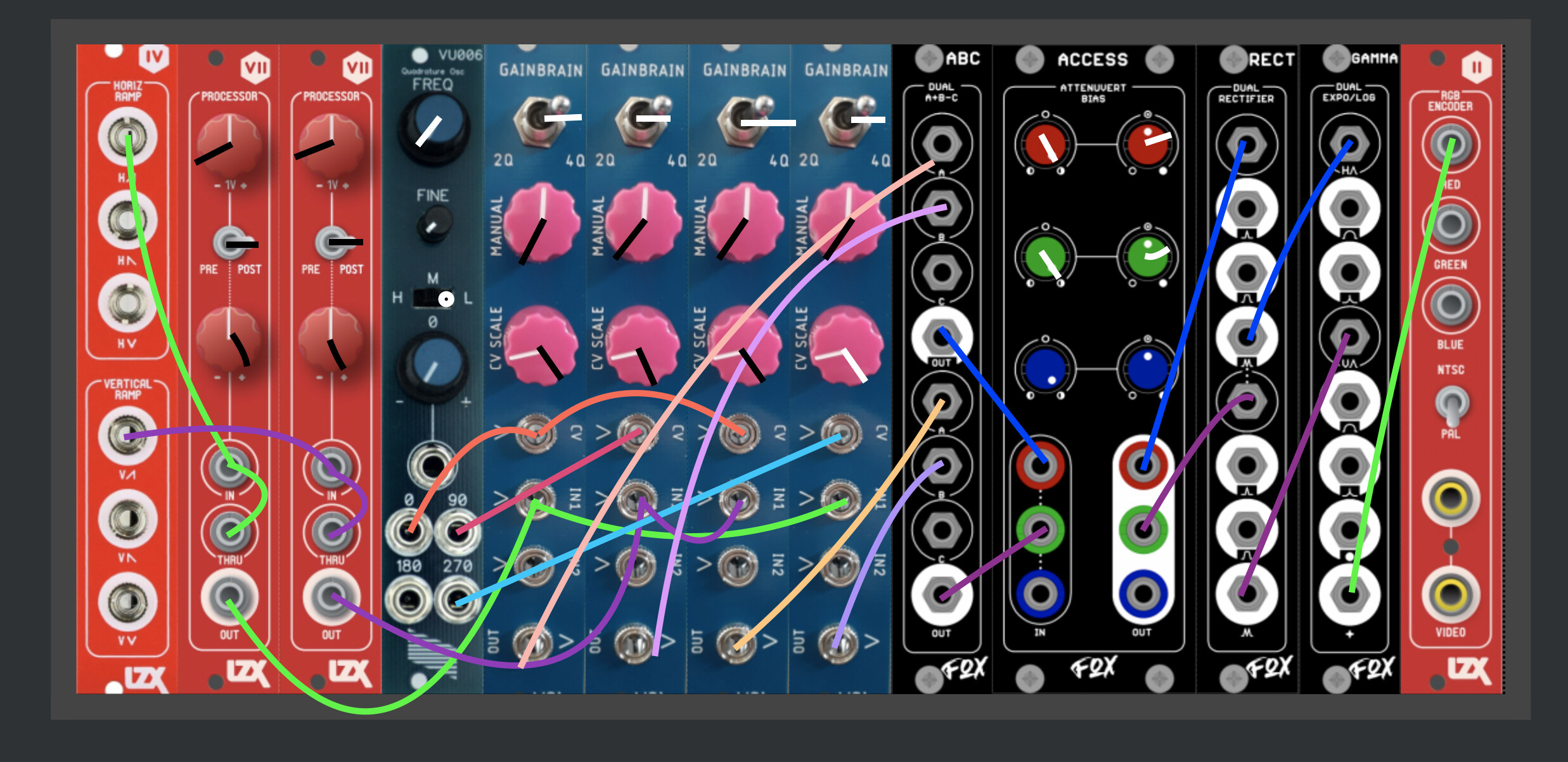The image size is (1568, 762).
Task: Click the green OUT jack on ACCESS
Action: [1143, 530]
